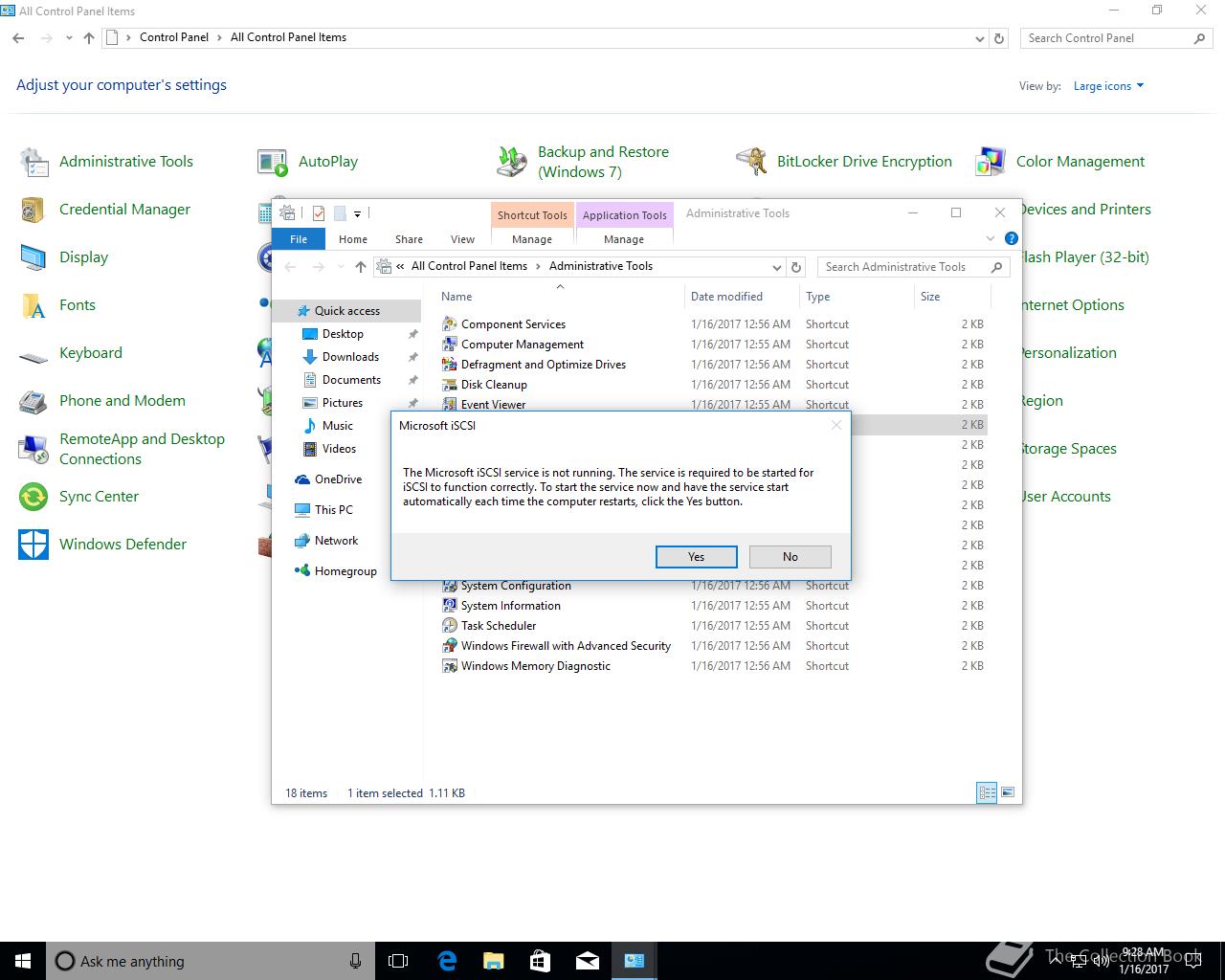Select the System Information shortcut icon

click(x=450, y=606)
